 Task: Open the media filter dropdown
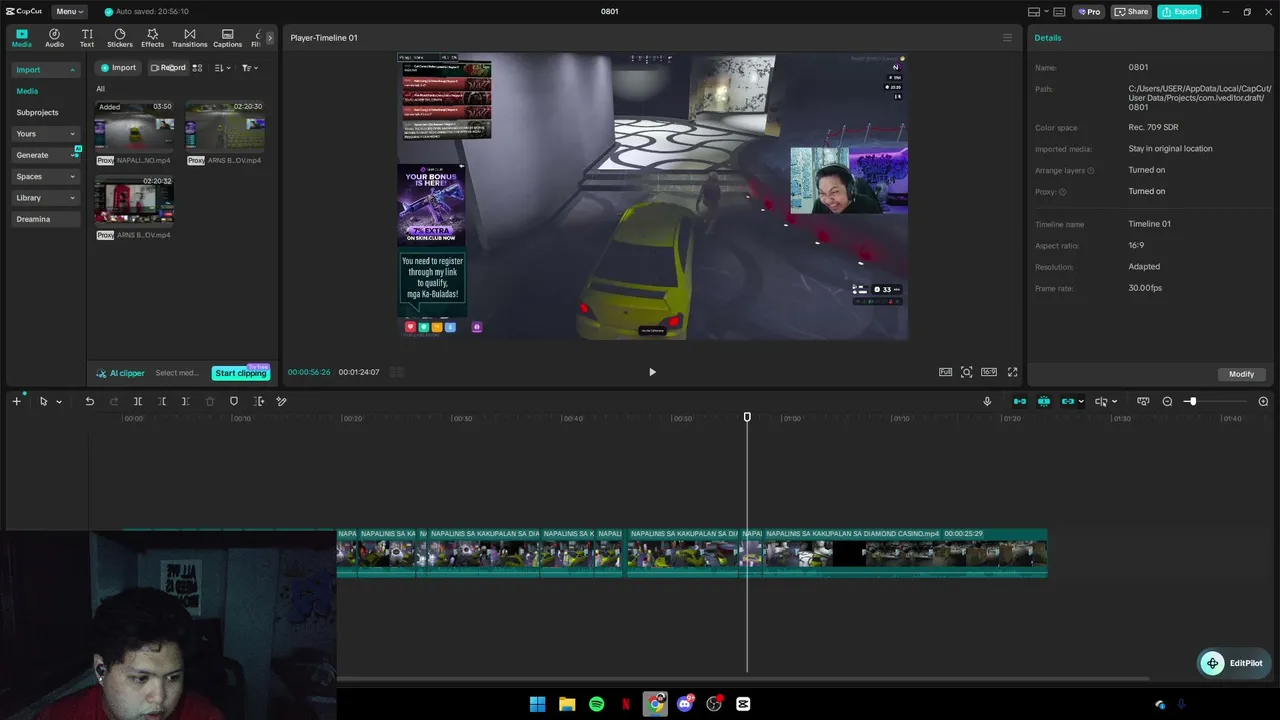click(x=250, y=68)
